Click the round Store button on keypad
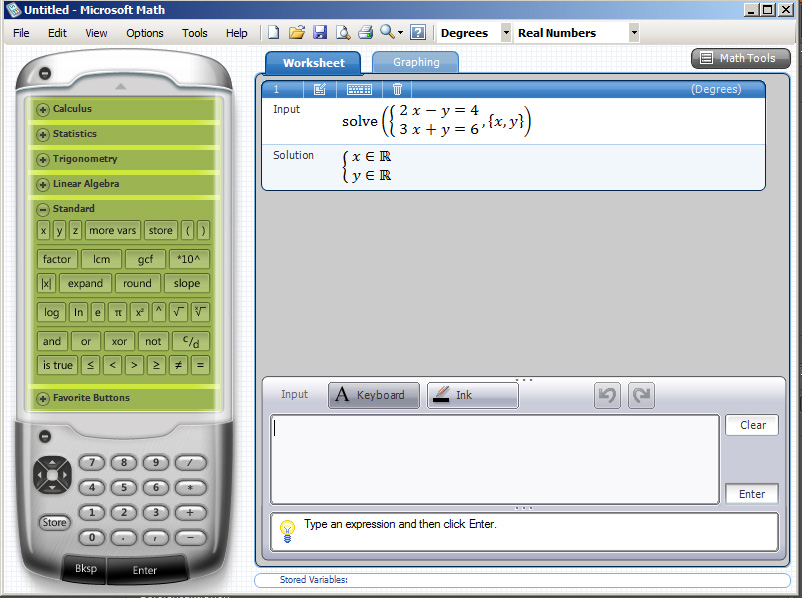 54,522
